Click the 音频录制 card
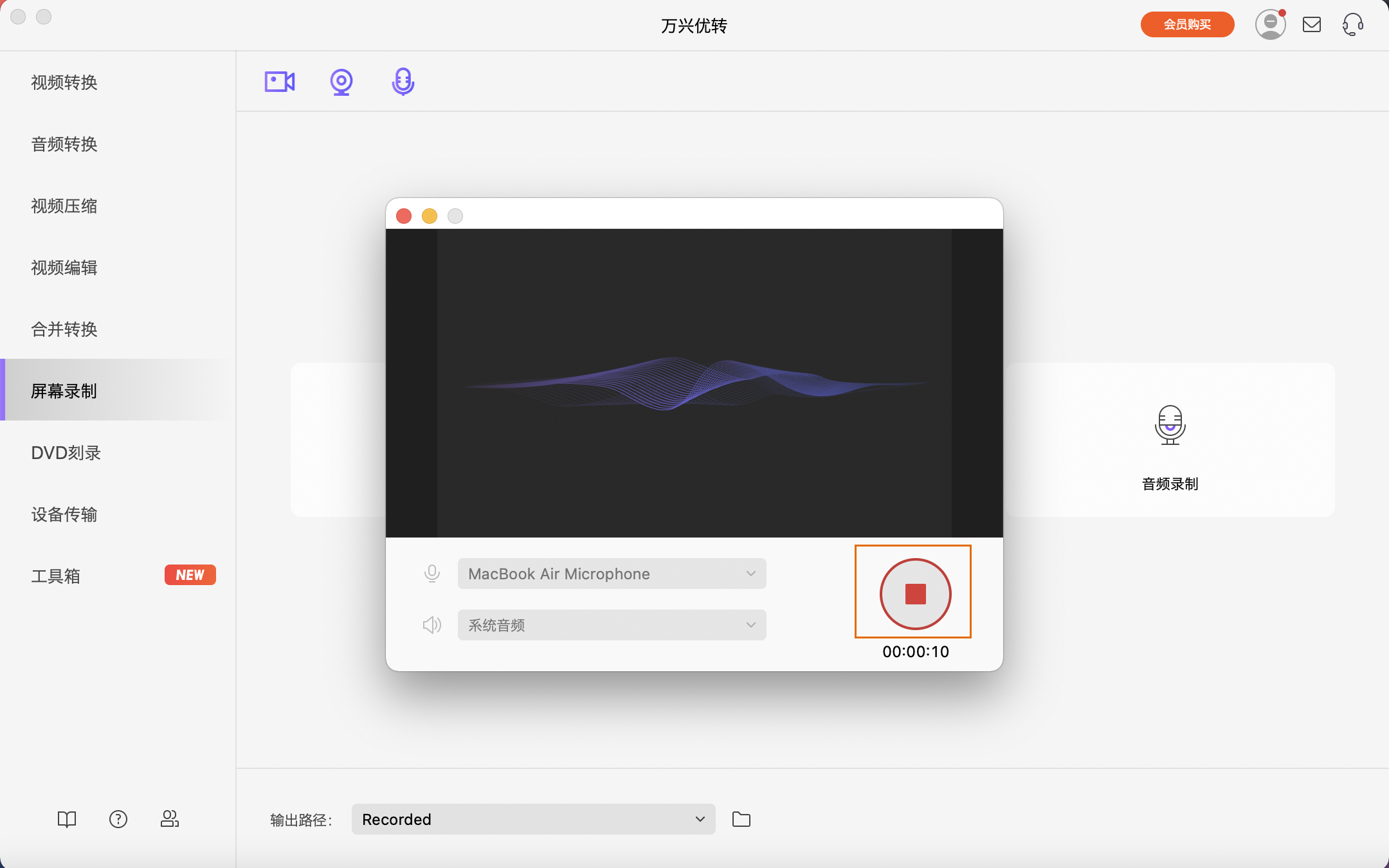The image size is (1389, 868). 1170,444
